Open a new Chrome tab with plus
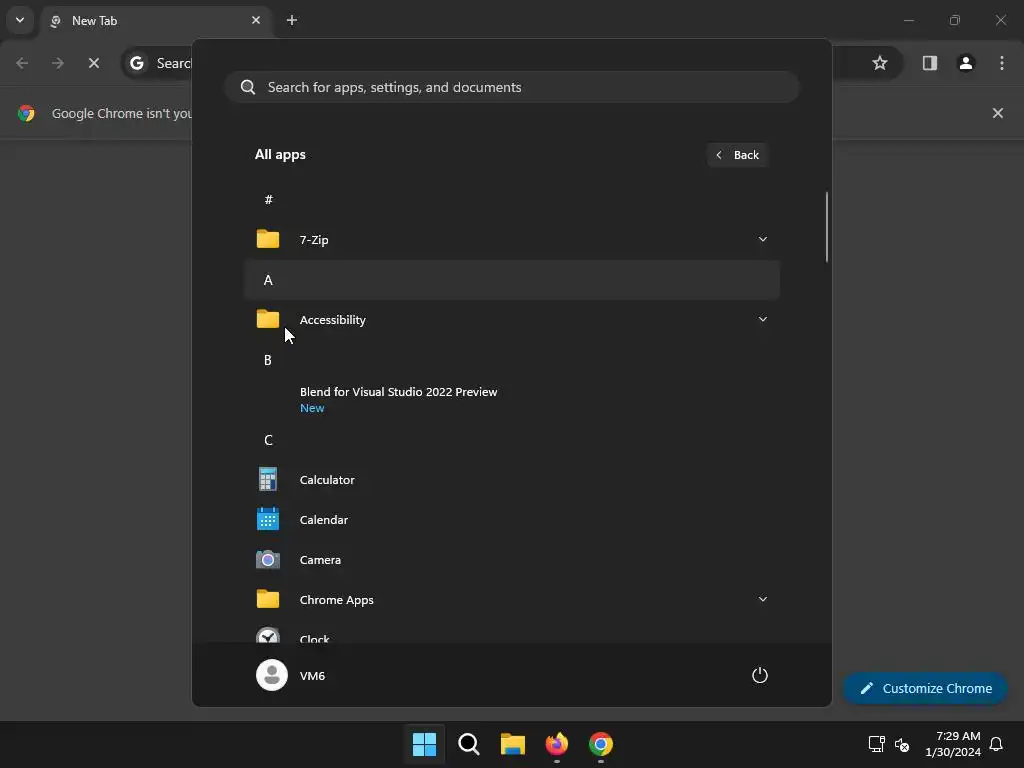The image size is (1024, 768). (292, 20)
